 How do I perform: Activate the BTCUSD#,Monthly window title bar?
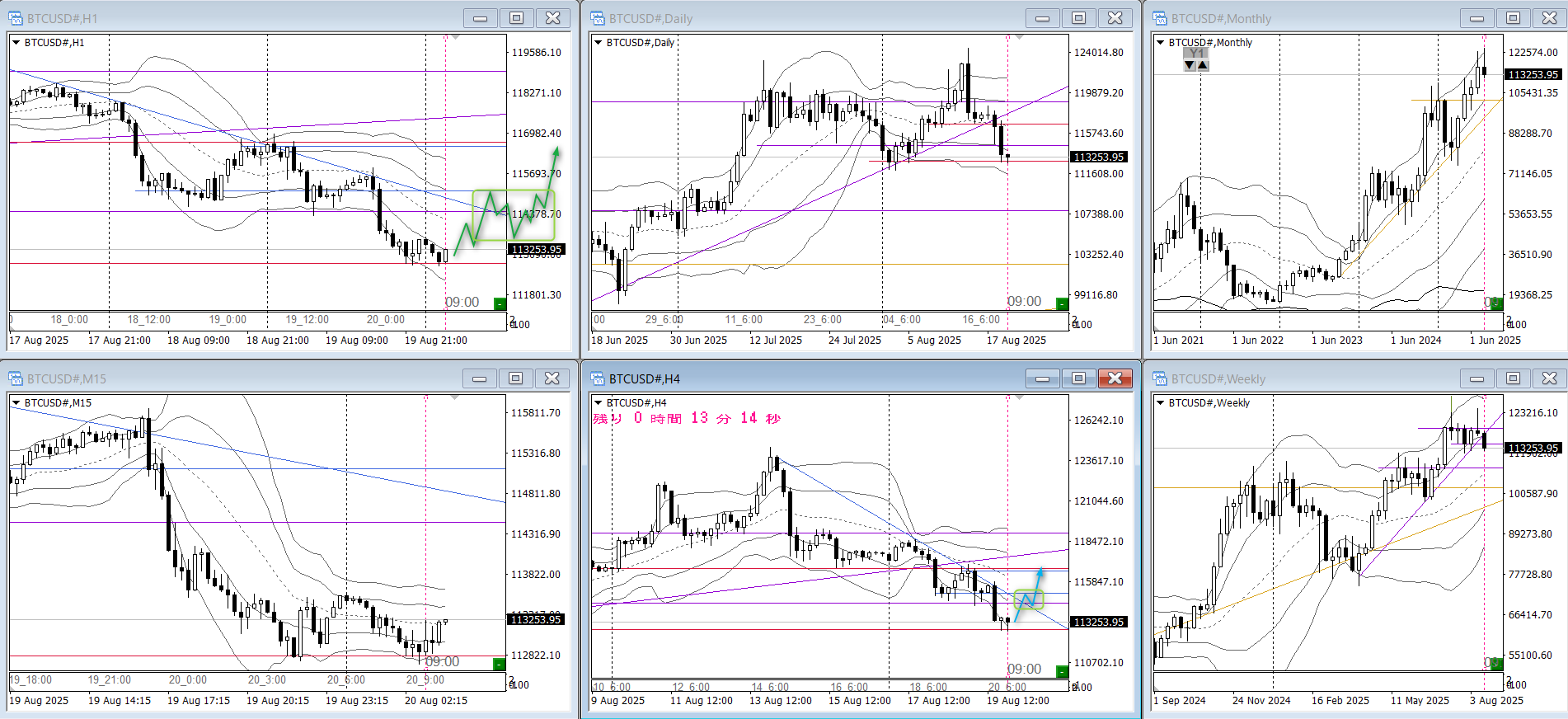click(1303, 18)
